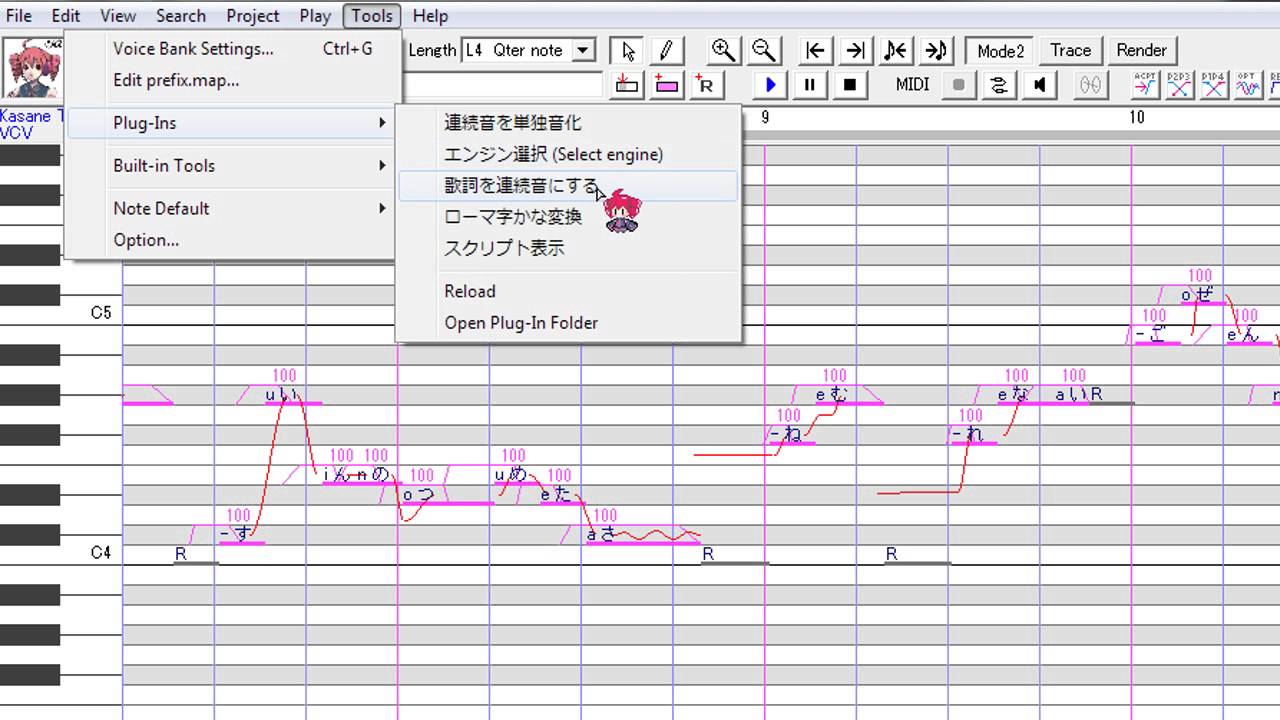
Task: Choose Open Plug-In Folder
Action: pos(568,323)
